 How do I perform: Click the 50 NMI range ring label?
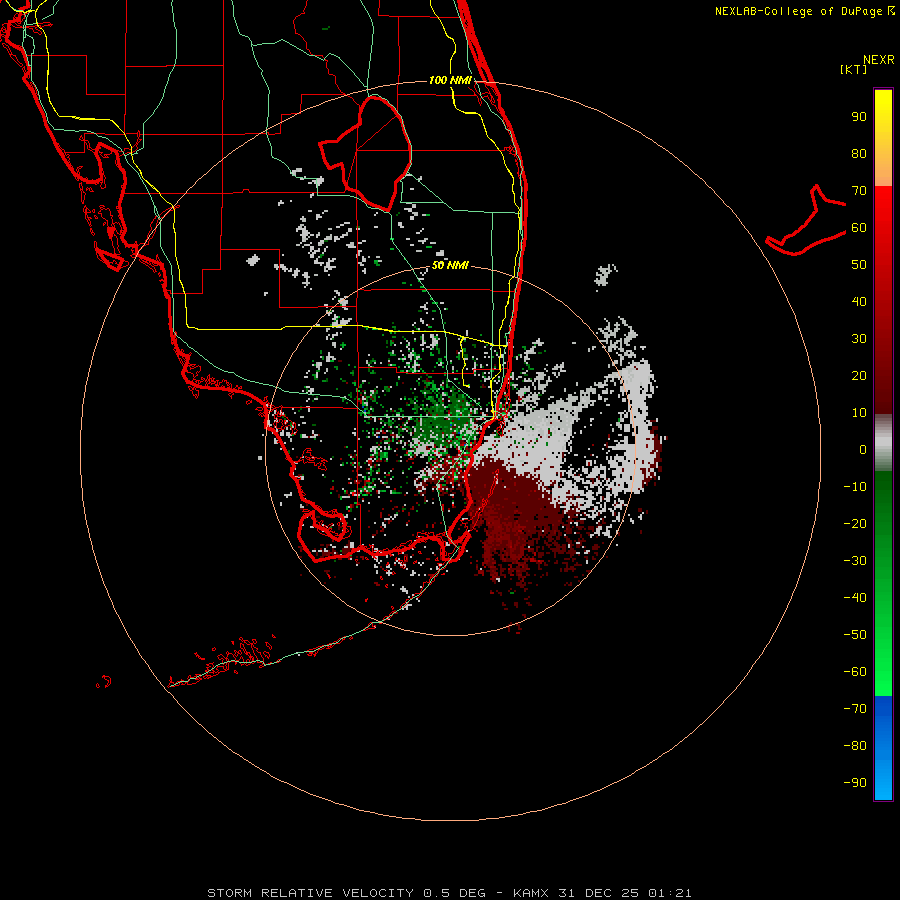click(450, 265)
